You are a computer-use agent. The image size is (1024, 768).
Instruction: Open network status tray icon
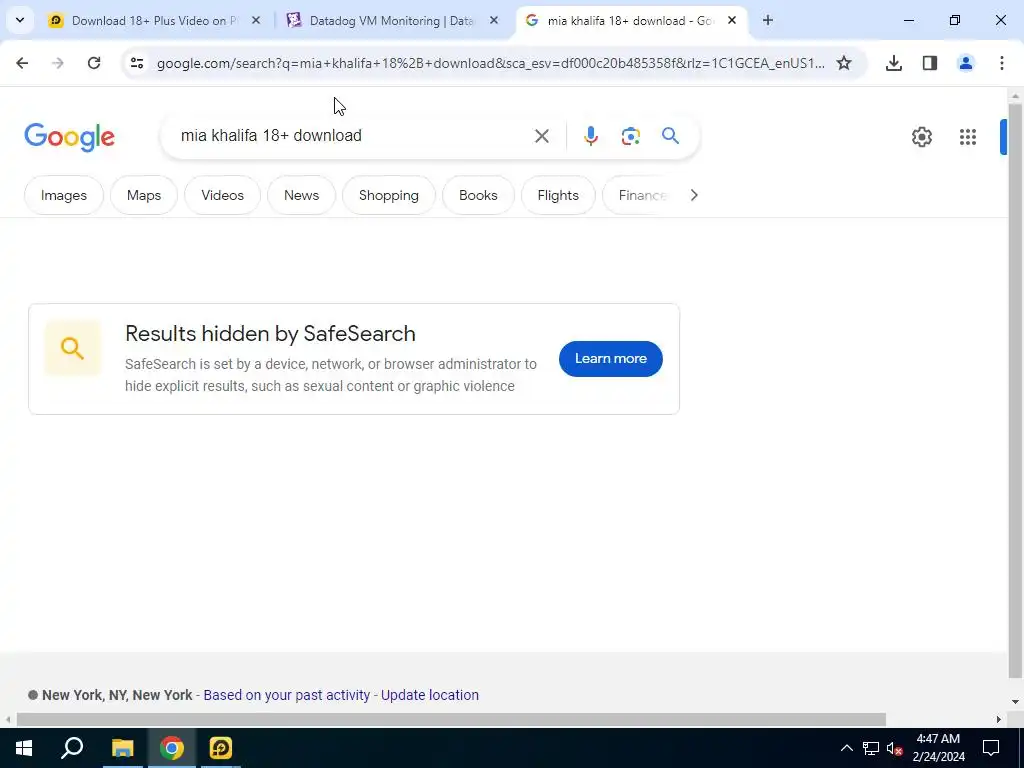(x=871, y=748)
